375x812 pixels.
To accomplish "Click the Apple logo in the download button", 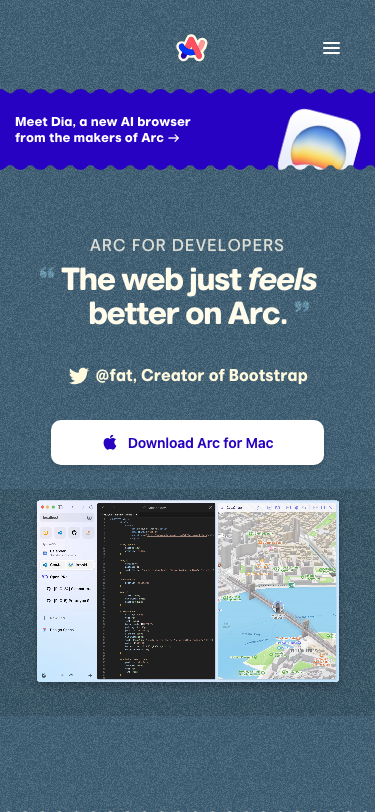I will 110,443.
